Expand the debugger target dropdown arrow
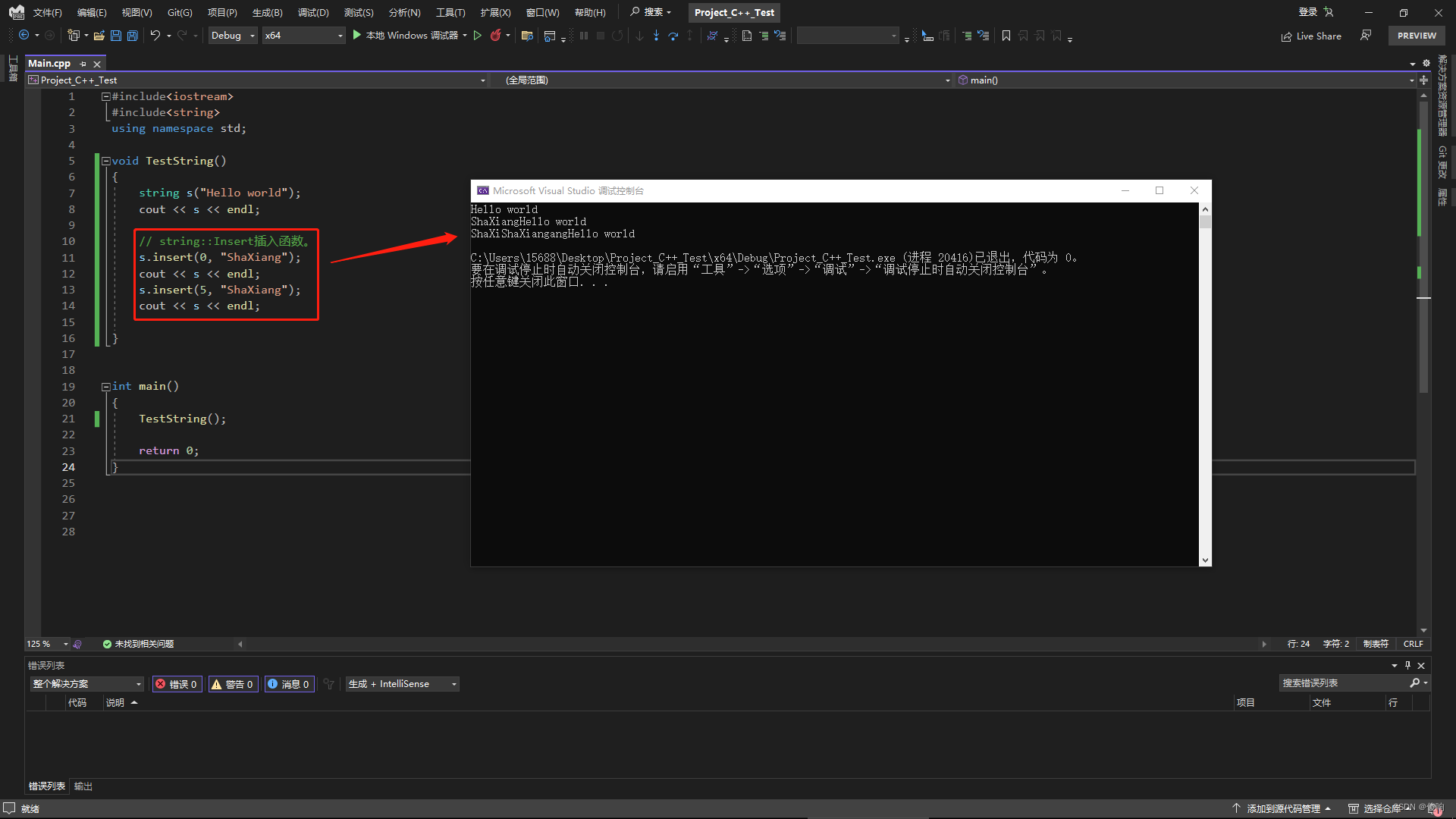1456x819 pixels. point(465,36)
